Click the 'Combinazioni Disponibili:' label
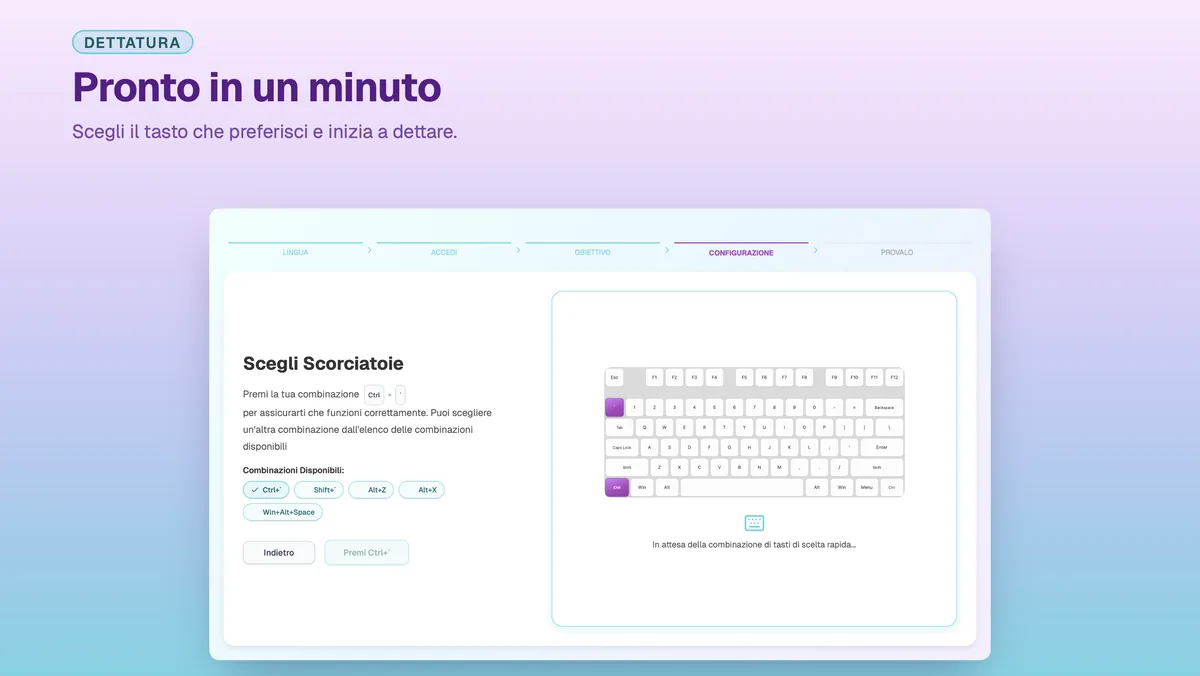This screenshot has height=676, width=1200. click(x=293, y=469)
